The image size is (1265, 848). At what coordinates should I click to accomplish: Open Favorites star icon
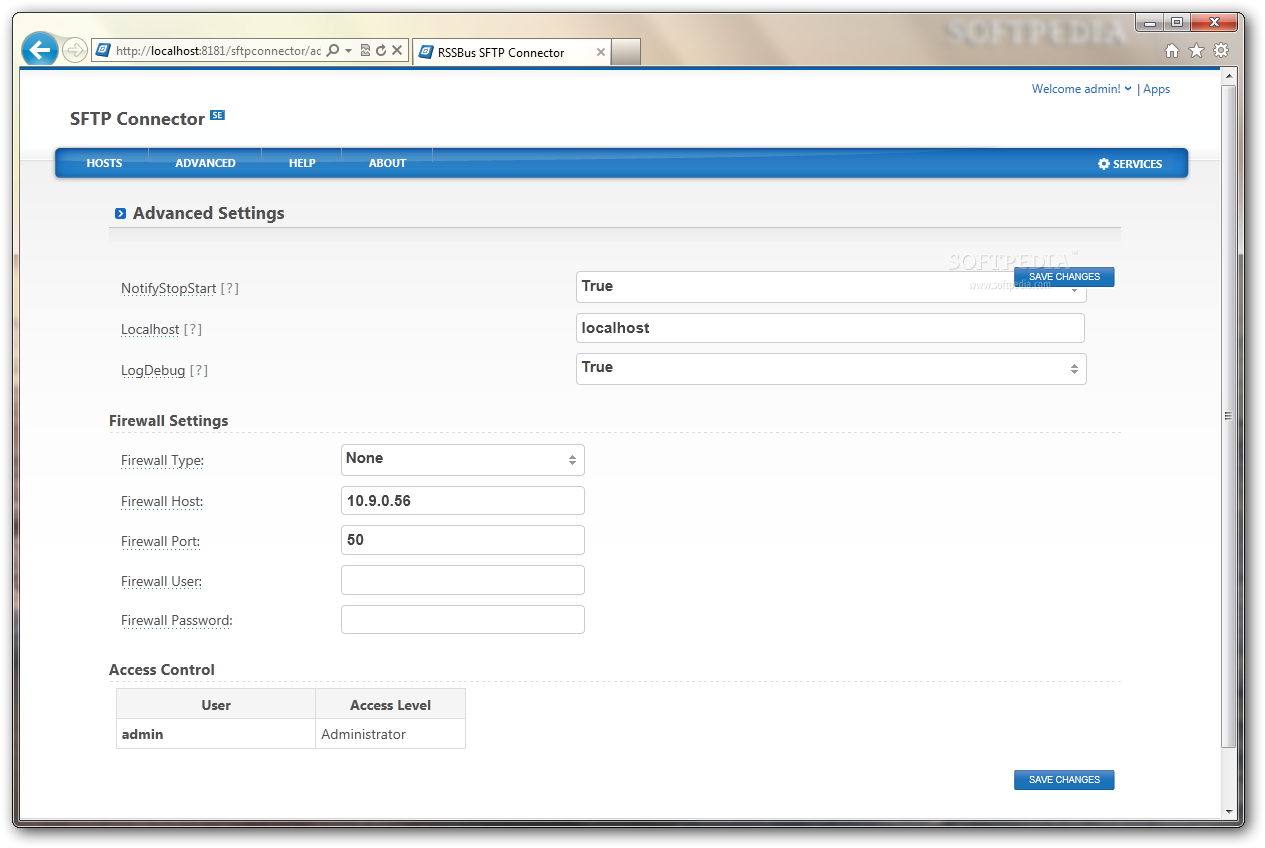coord(1196,51)
